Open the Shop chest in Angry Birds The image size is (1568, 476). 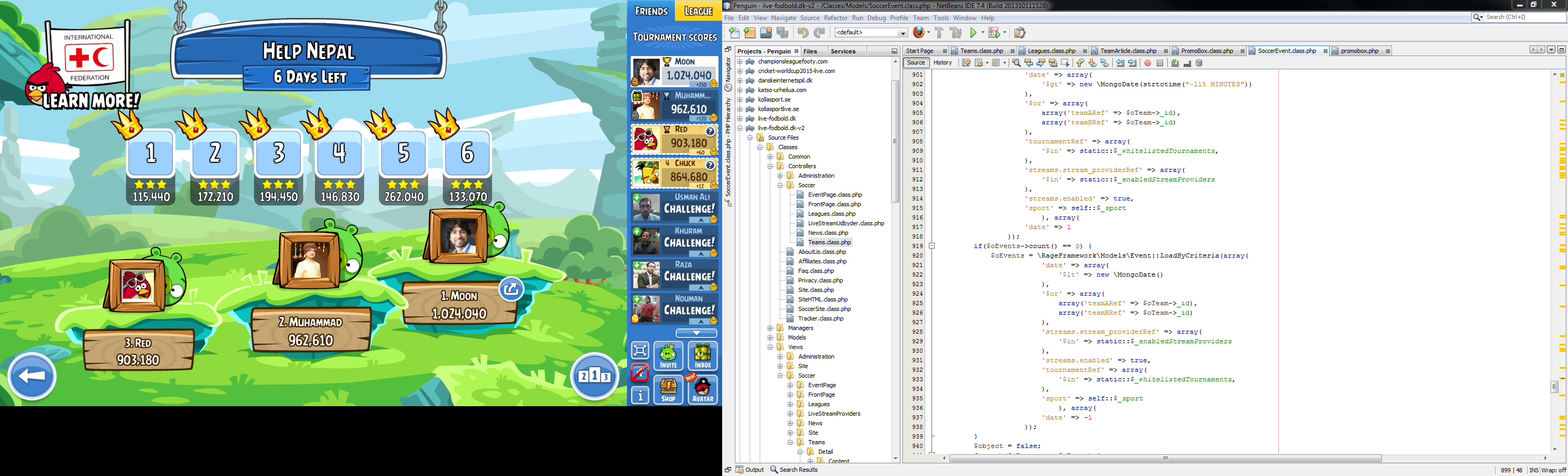(x=668, y=390)
